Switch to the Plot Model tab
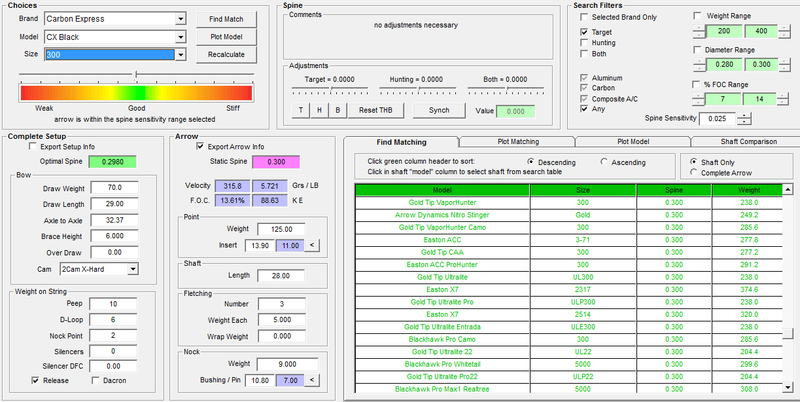 pos(633,141)
